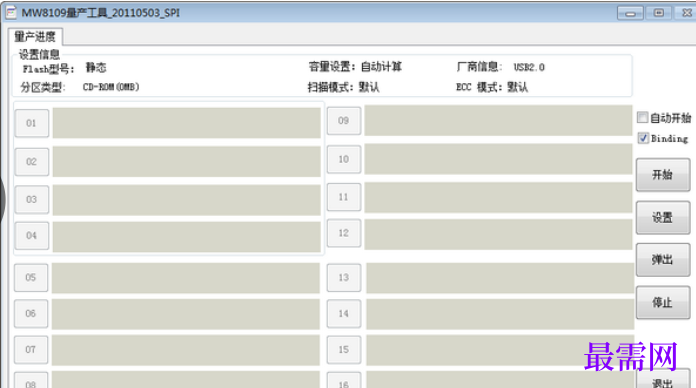Screen dimensions: 696x388
Task: Select port button 11
Action: pos(344,197)
